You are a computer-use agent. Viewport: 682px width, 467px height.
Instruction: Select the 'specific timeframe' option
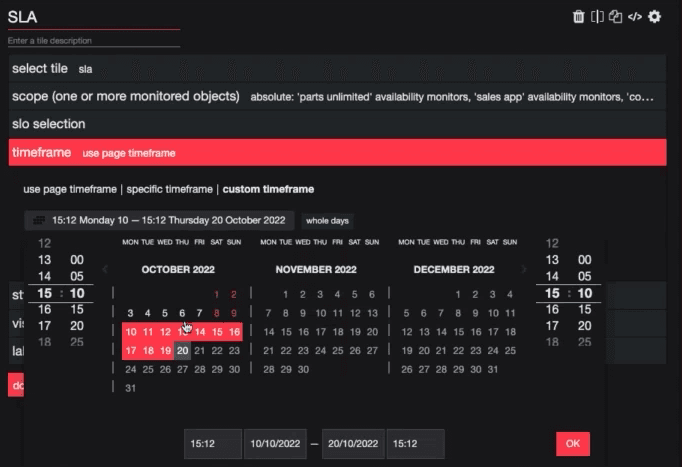(169, 189)
